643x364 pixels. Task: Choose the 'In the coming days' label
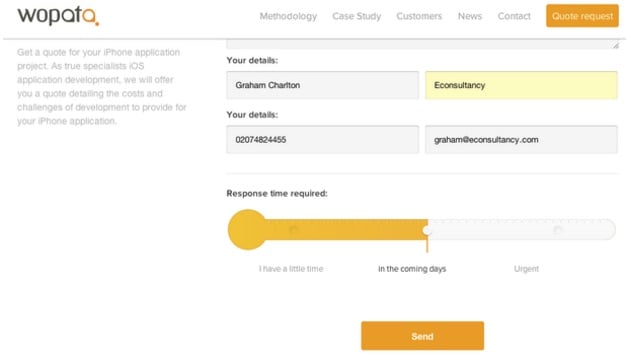(412, 269)
